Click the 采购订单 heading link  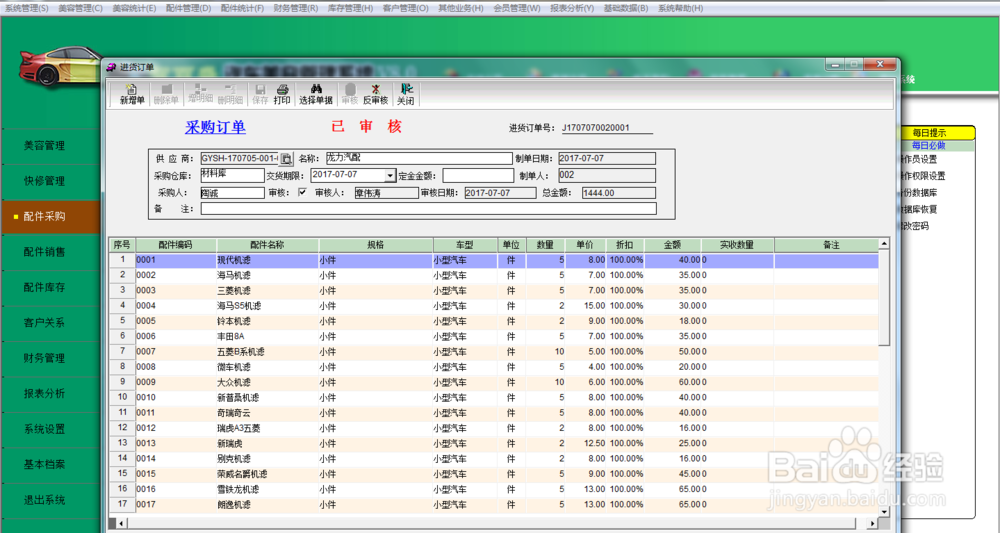click(215, 127)
